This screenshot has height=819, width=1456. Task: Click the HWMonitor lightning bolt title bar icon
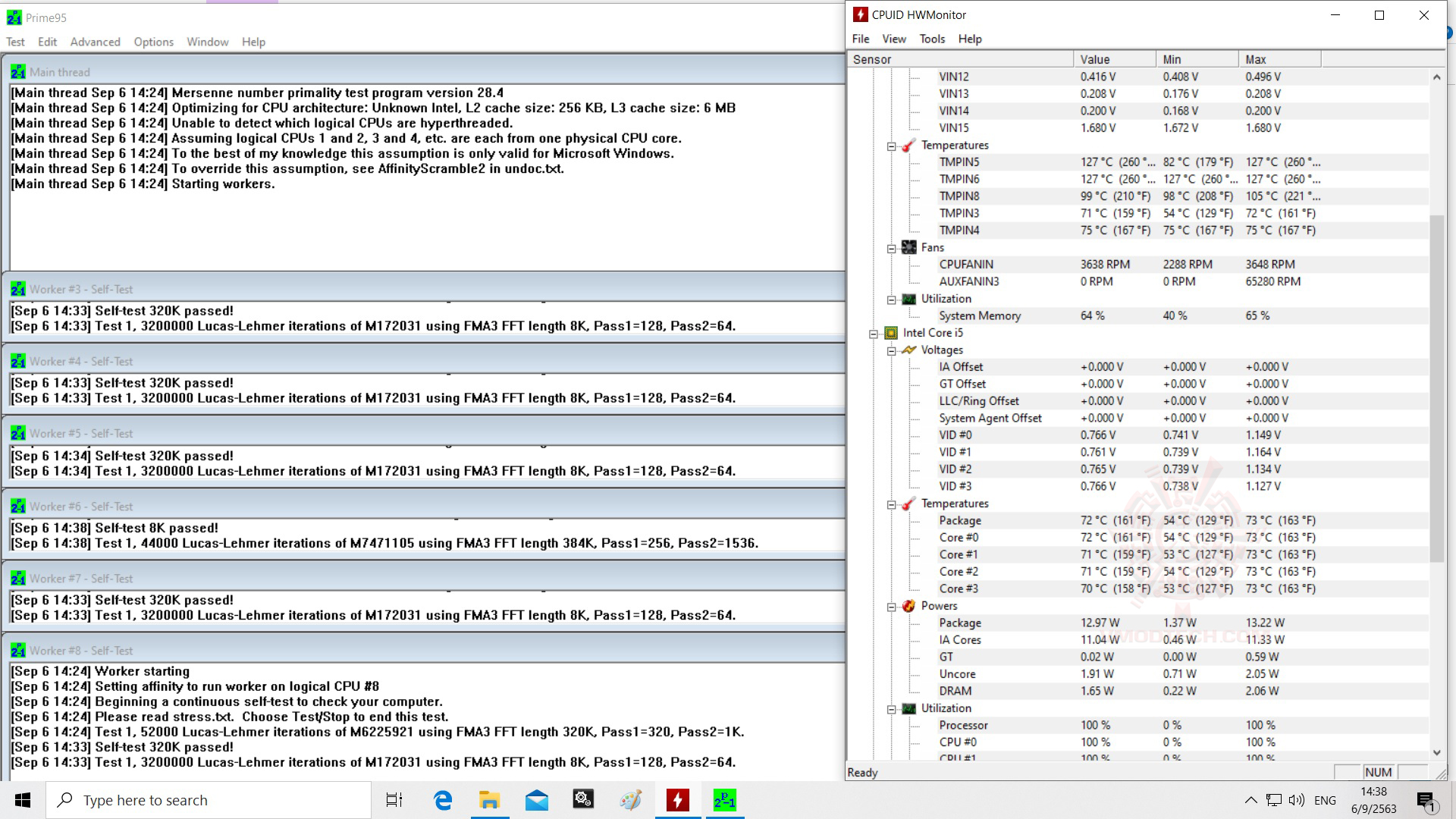click(x=861, y=14)
